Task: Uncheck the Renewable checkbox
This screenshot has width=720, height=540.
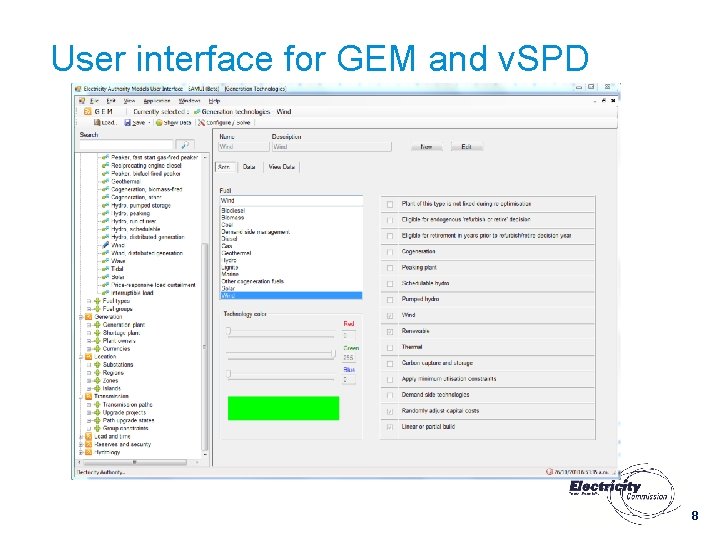Action: pyautogui.click(x=390, y=332)
